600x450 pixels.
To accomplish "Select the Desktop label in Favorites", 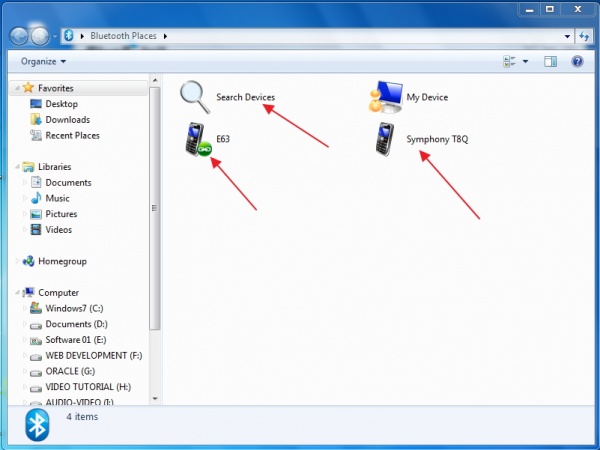I will [62, 104].
